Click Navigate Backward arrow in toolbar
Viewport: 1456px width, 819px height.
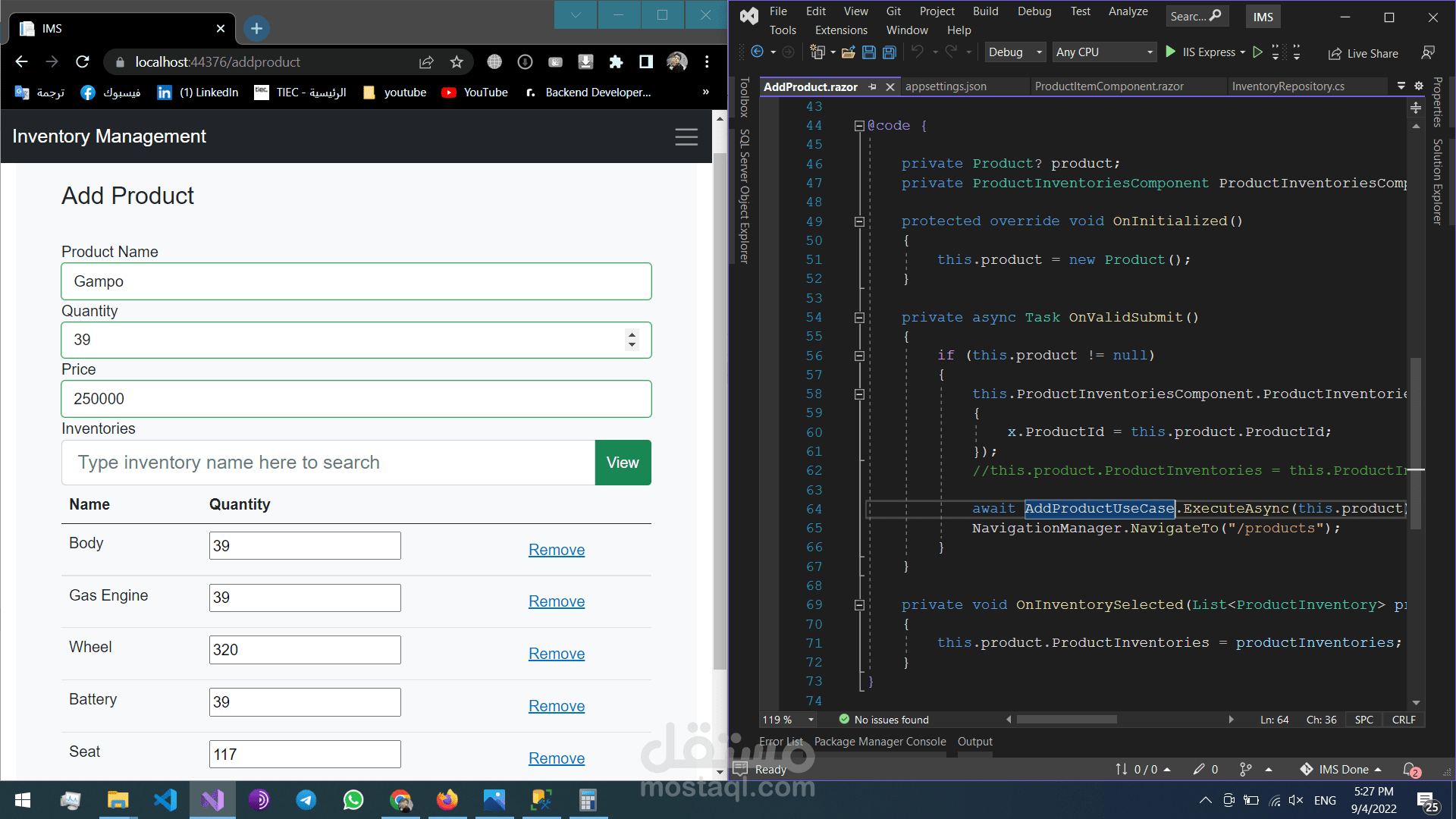click(x=757, y=52)
